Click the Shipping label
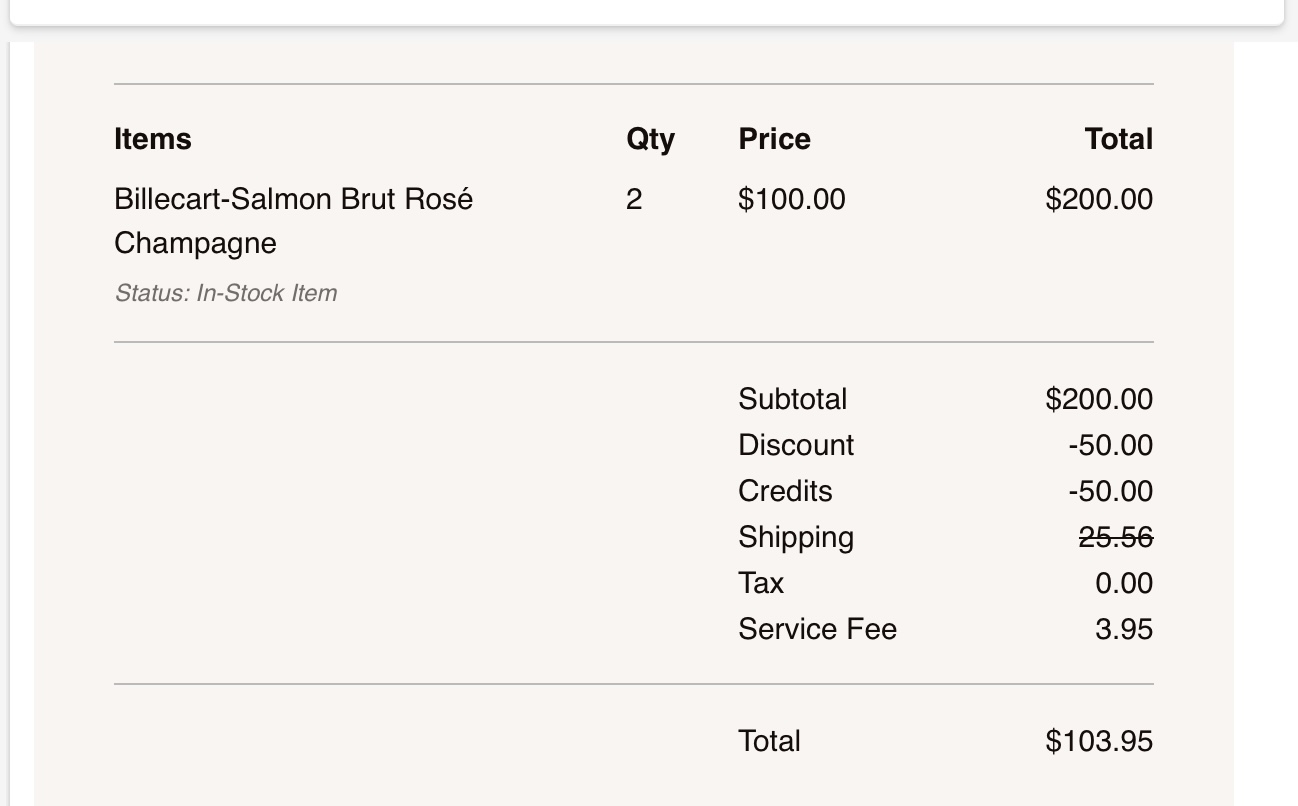This screenshot has width=1298, height=806. pyautogui.click(x=796, y=537)
